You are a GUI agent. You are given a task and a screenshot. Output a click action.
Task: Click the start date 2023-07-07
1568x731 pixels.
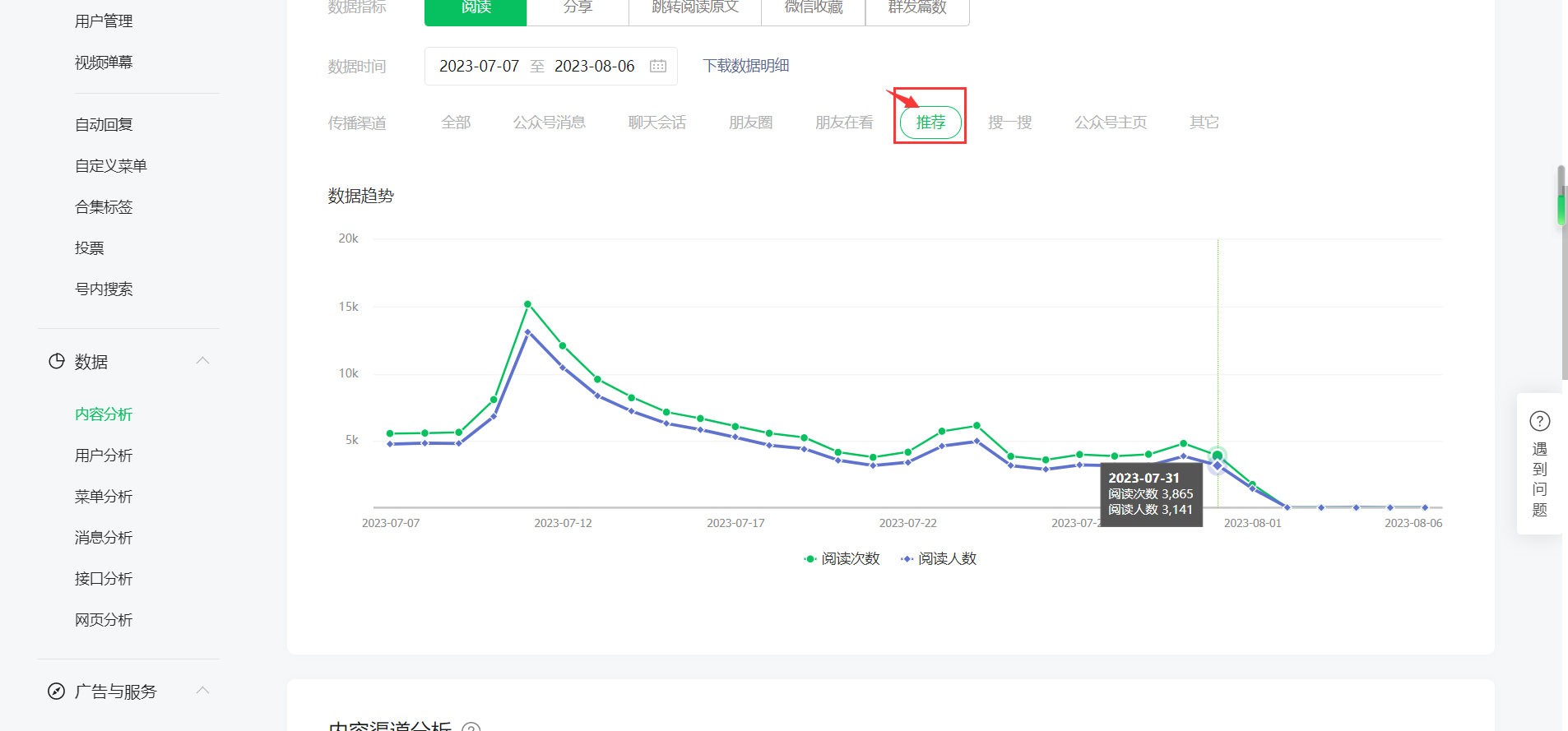(479, 66)
